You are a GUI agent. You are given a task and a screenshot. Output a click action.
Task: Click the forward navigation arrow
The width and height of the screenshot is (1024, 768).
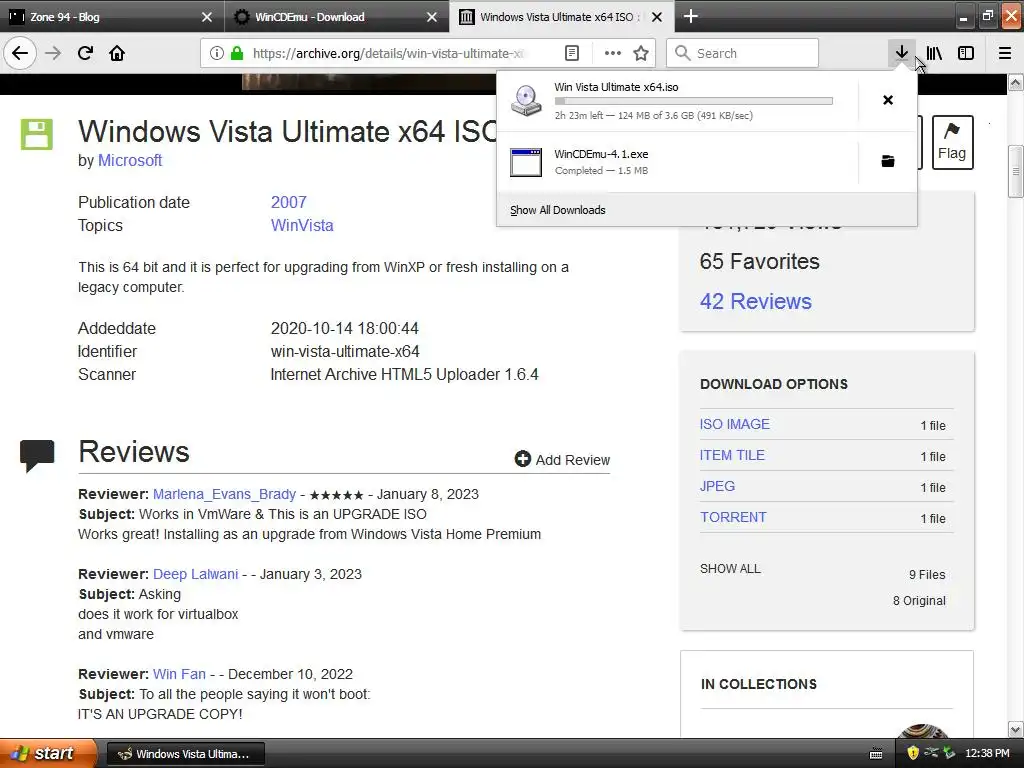(x=53, y=53)
